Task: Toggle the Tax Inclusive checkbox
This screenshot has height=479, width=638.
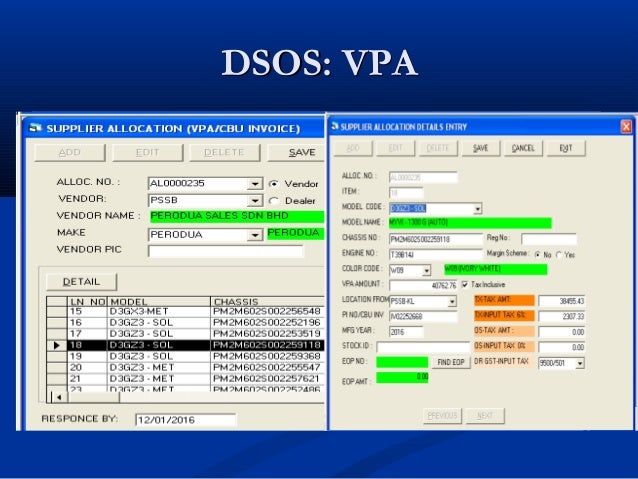Action: click(x=465, y=284)
